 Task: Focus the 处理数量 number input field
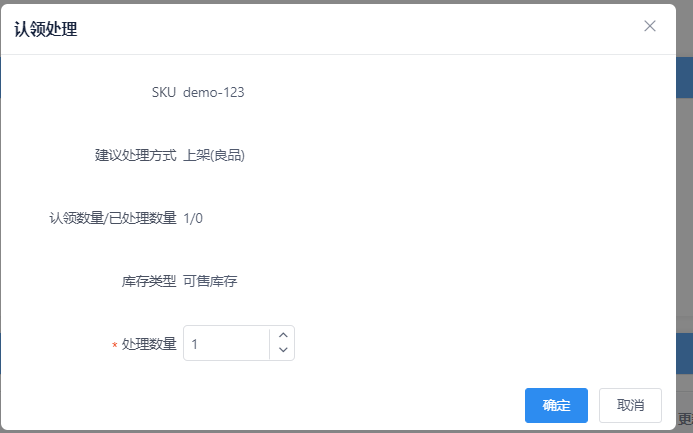click(x=226, y=343)
